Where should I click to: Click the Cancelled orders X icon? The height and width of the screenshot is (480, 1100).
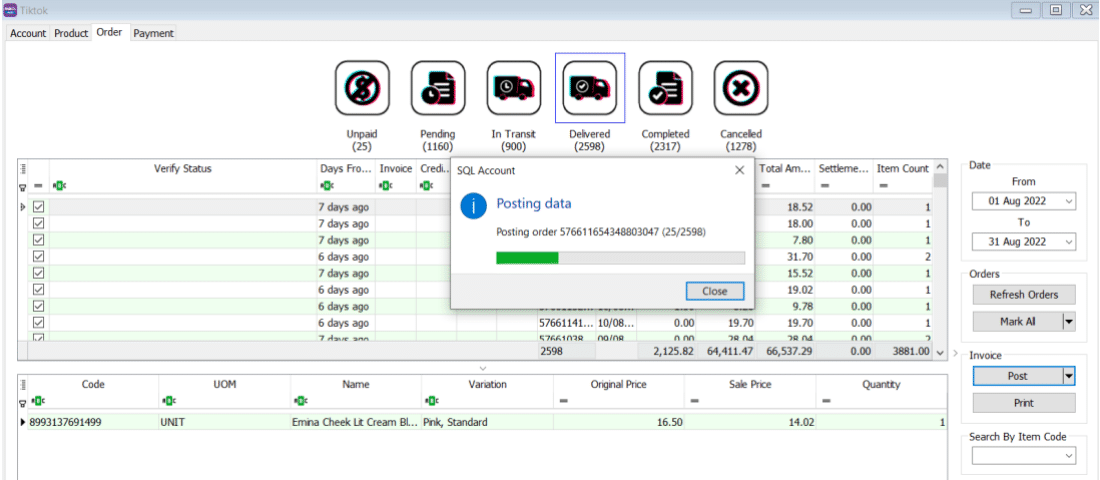(x=740, y=87)
